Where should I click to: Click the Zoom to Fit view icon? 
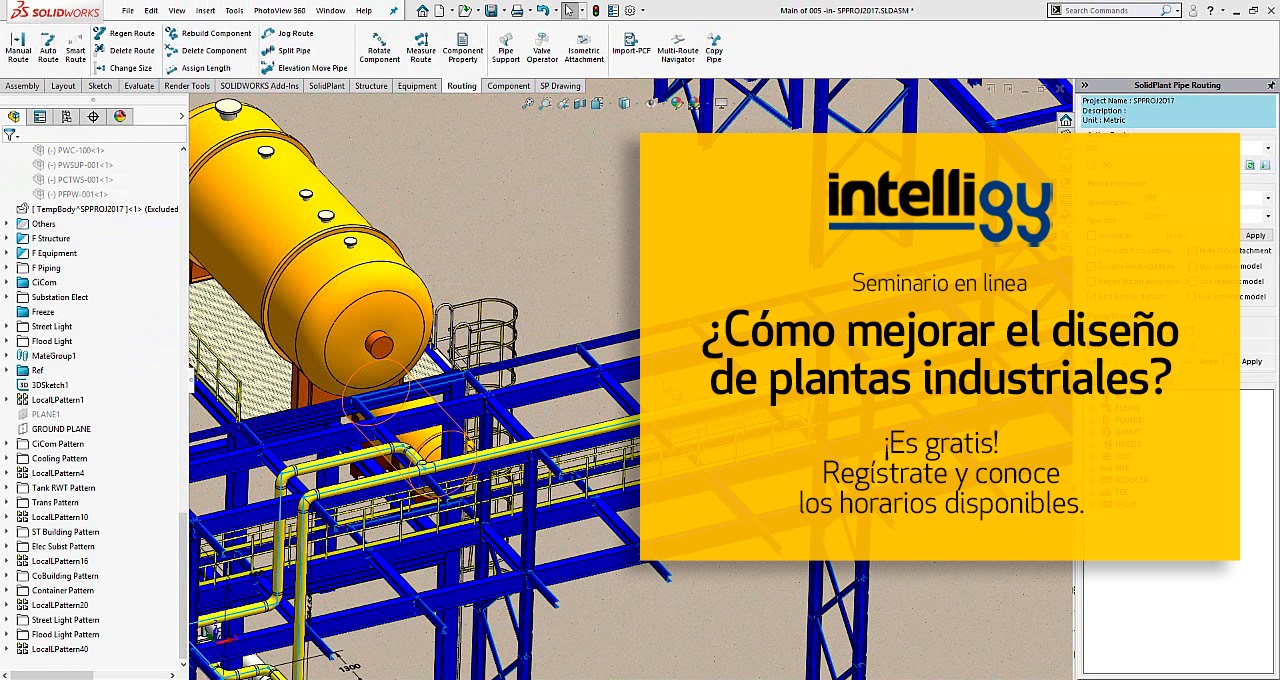click(528, 103)
